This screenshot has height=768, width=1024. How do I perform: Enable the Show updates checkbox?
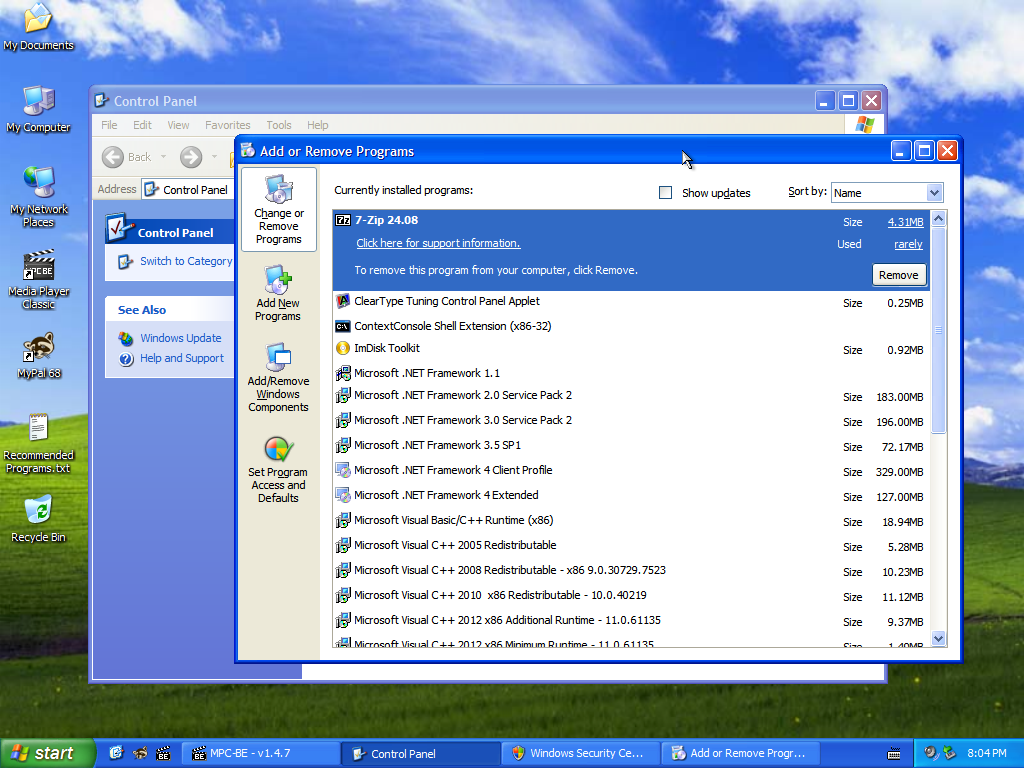click(x=666, y=193)
